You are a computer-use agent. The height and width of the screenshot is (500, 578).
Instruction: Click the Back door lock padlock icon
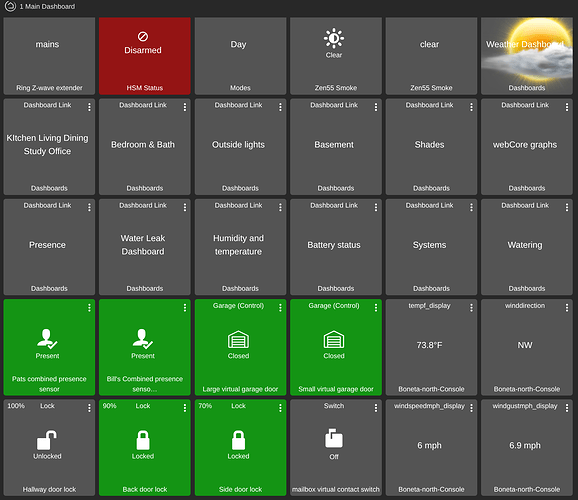point(143,440)
